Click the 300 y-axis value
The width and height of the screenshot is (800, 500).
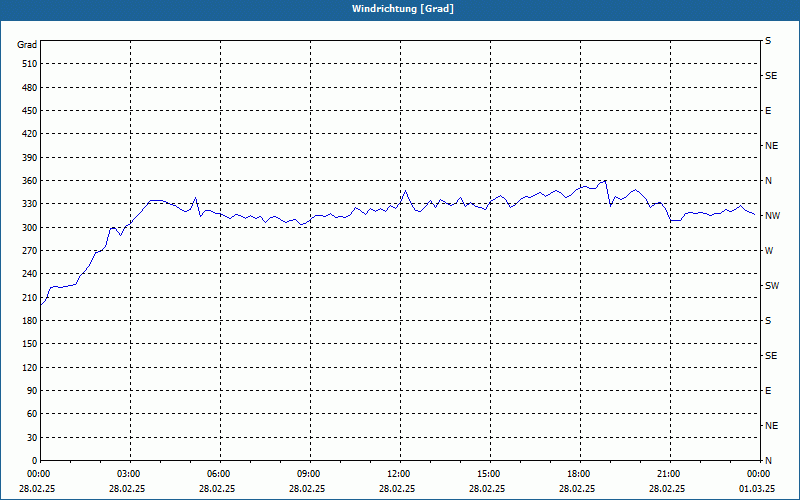[30, 228]
